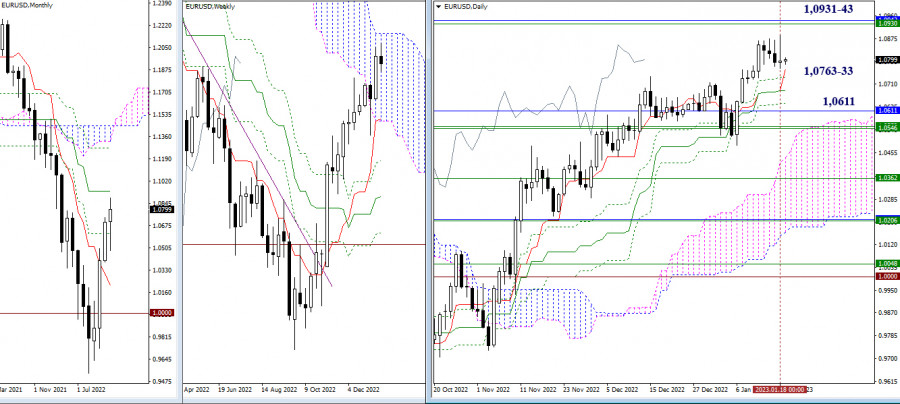900x404 pixels.
Task: Click the triangle arrow beside EURUSD,Daily title
Action: click(436, 7)
